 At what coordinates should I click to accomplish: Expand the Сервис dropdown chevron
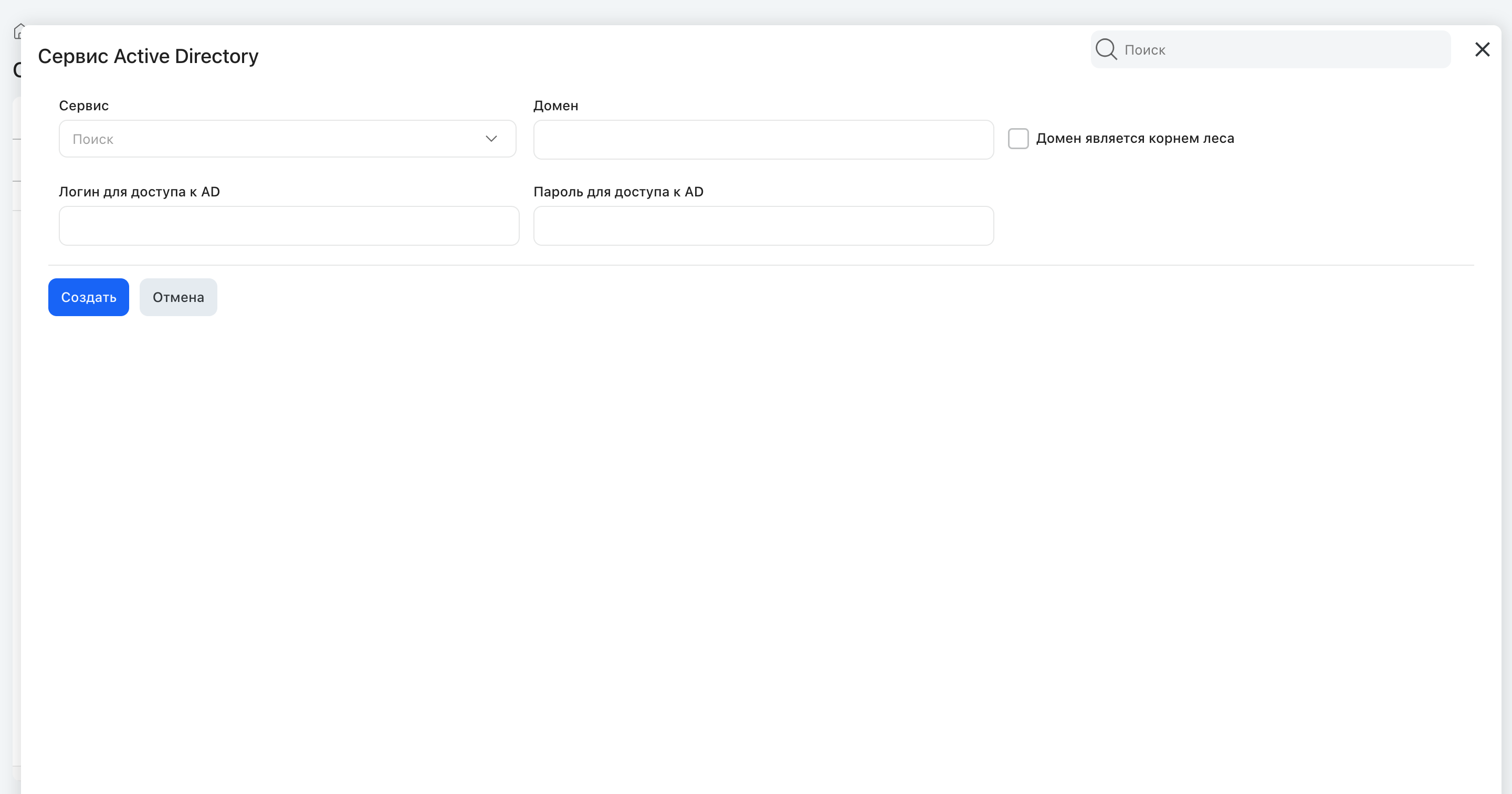(x=491, y=139)
